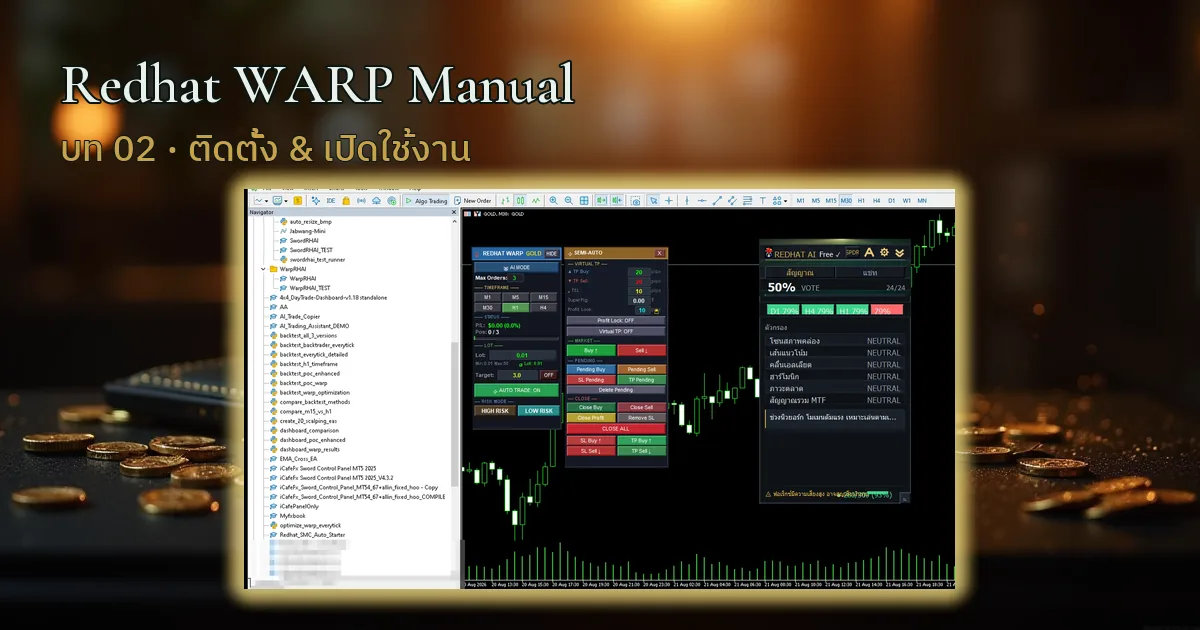This screenshot has width=1200, height=630.
Task: Select the candlestick chart type icon
Action: (521, 200)
